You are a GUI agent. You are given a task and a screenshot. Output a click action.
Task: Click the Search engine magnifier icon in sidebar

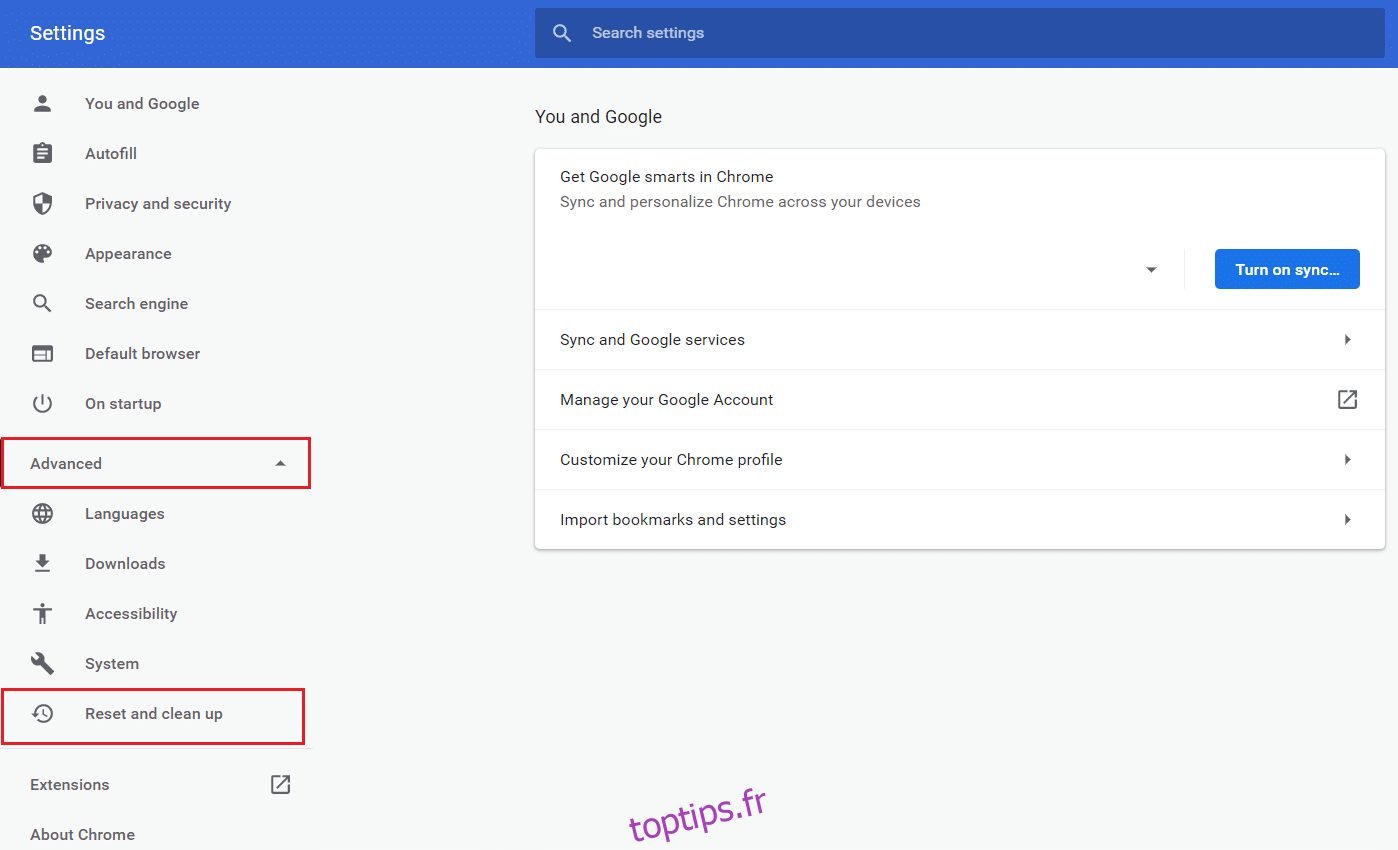click(x=42, y=303)
